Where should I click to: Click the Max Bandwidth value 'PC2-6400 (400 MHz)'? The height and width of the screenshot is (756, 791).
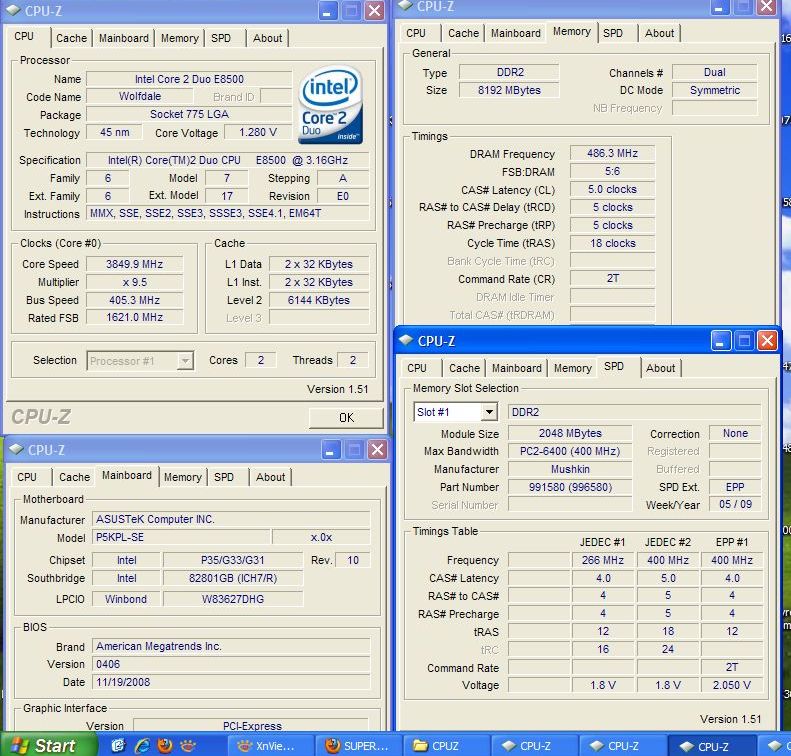[570, 451]
